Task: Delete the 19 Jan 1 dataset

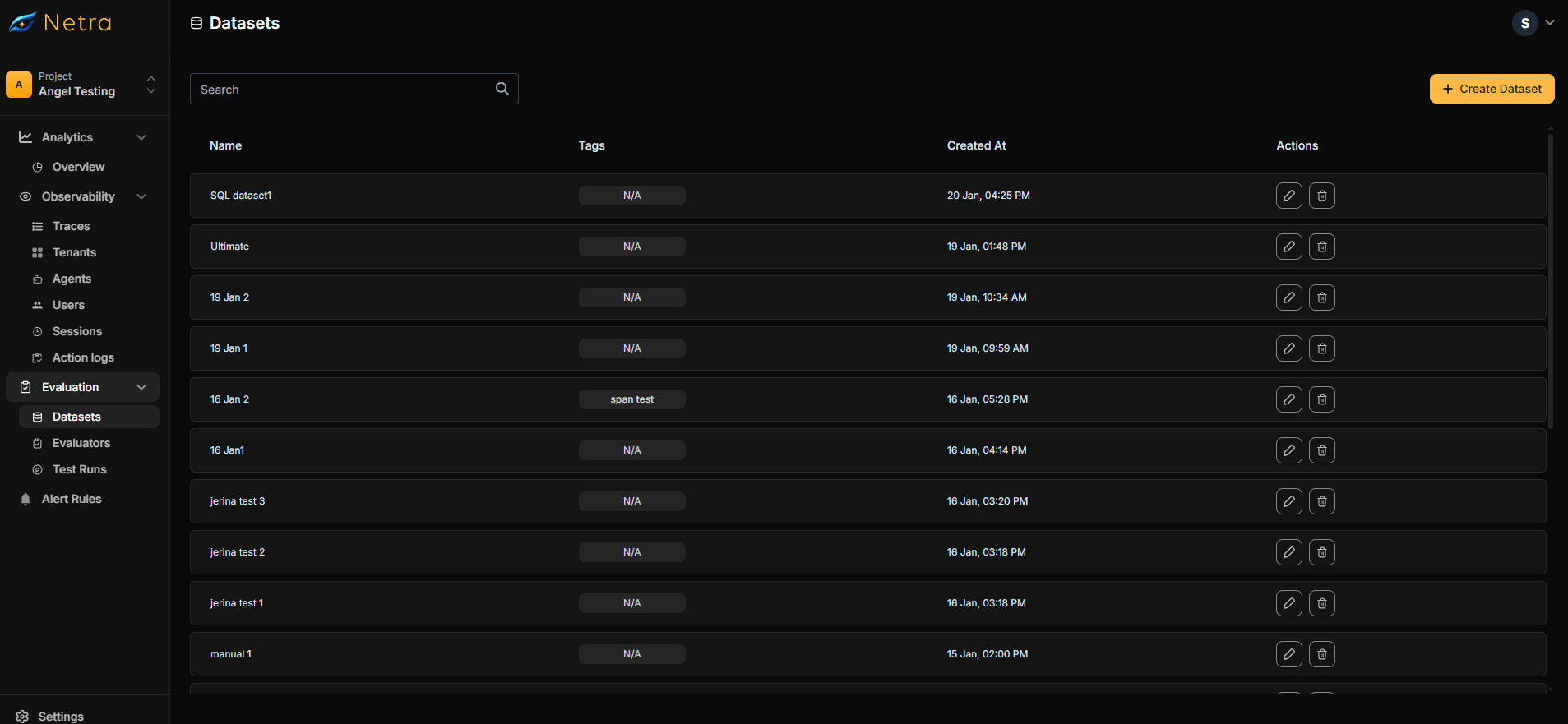Action: tap(1321, 348)
